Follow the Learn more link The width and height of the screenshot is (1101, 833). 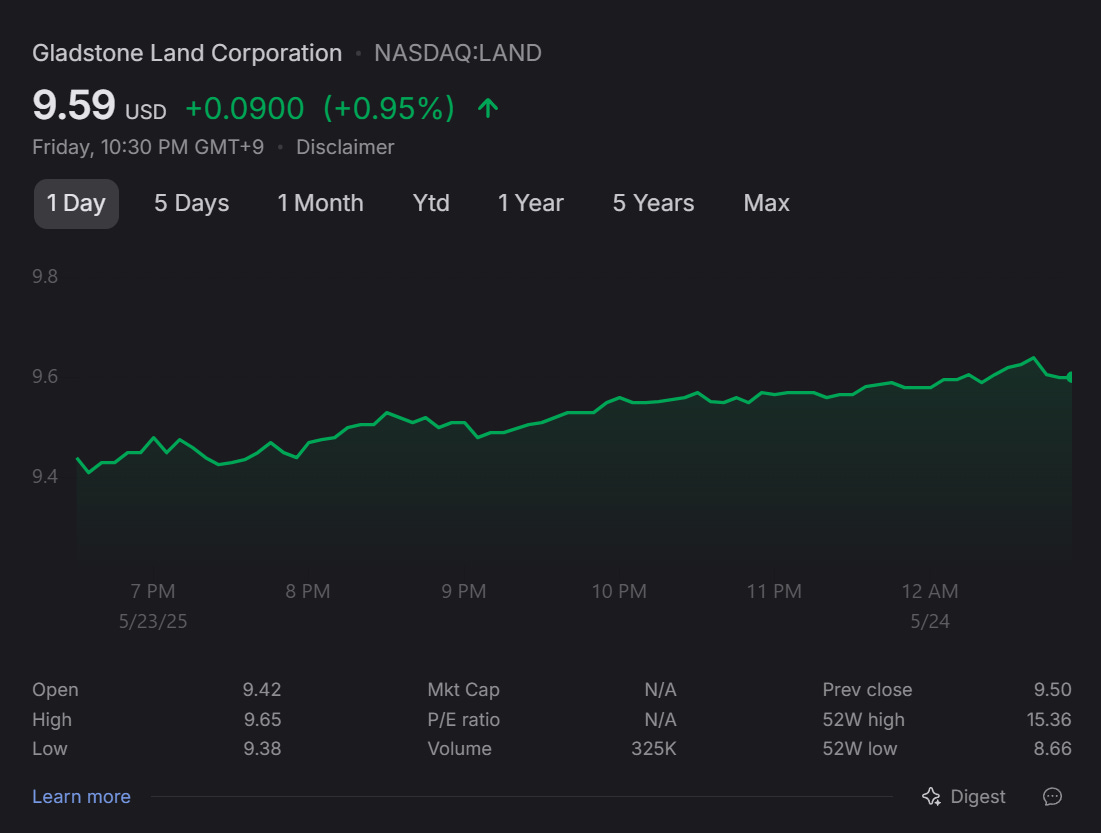point(81,796)
